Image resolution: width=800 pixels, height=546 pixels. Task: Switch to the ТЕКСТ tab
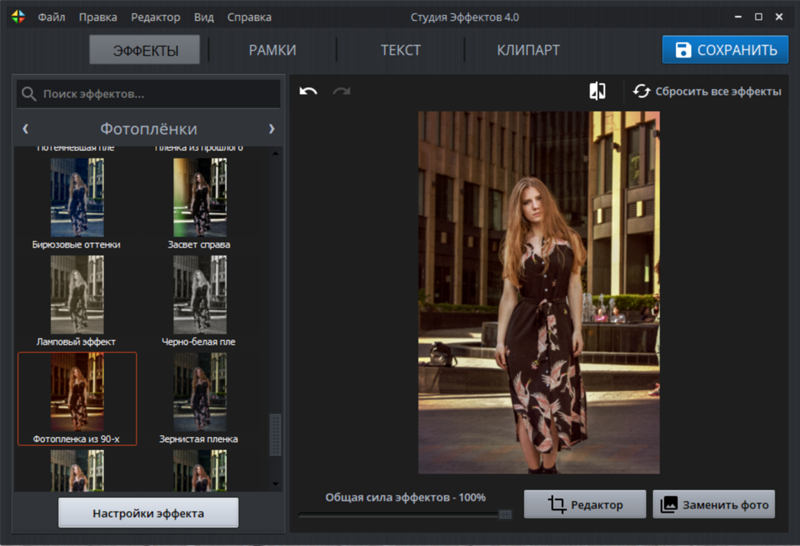point(401,50)
